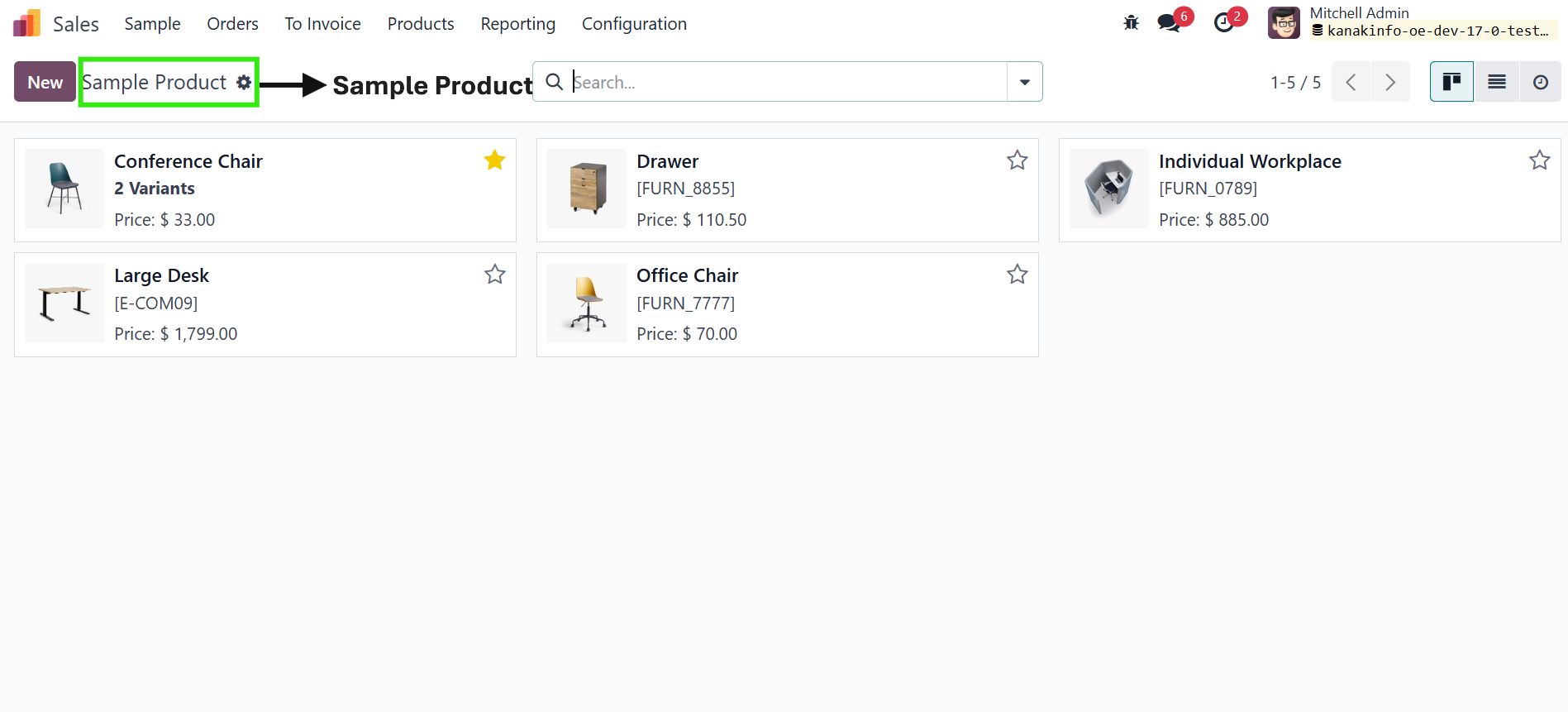Go to next page of records
The image size is (1568, 712).
[x=1390, y=82]
